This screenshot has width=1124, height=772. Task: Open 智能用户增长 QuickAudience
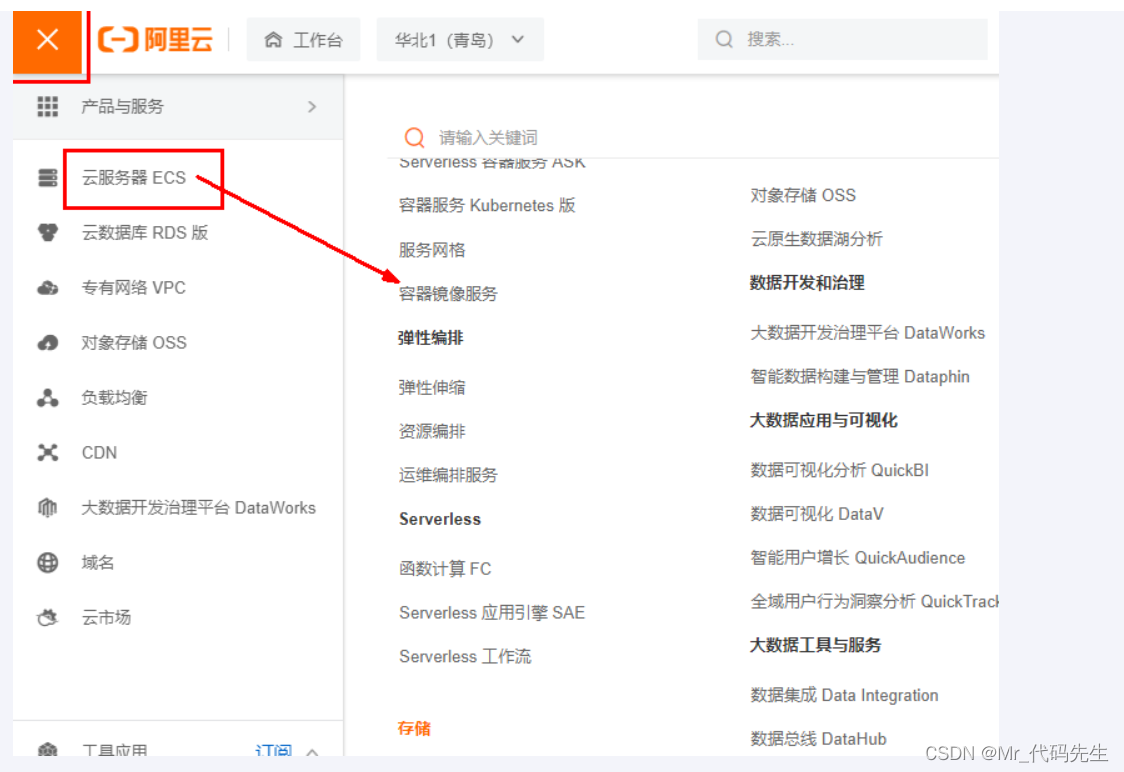pyautogui.click(x=857, y=558)
